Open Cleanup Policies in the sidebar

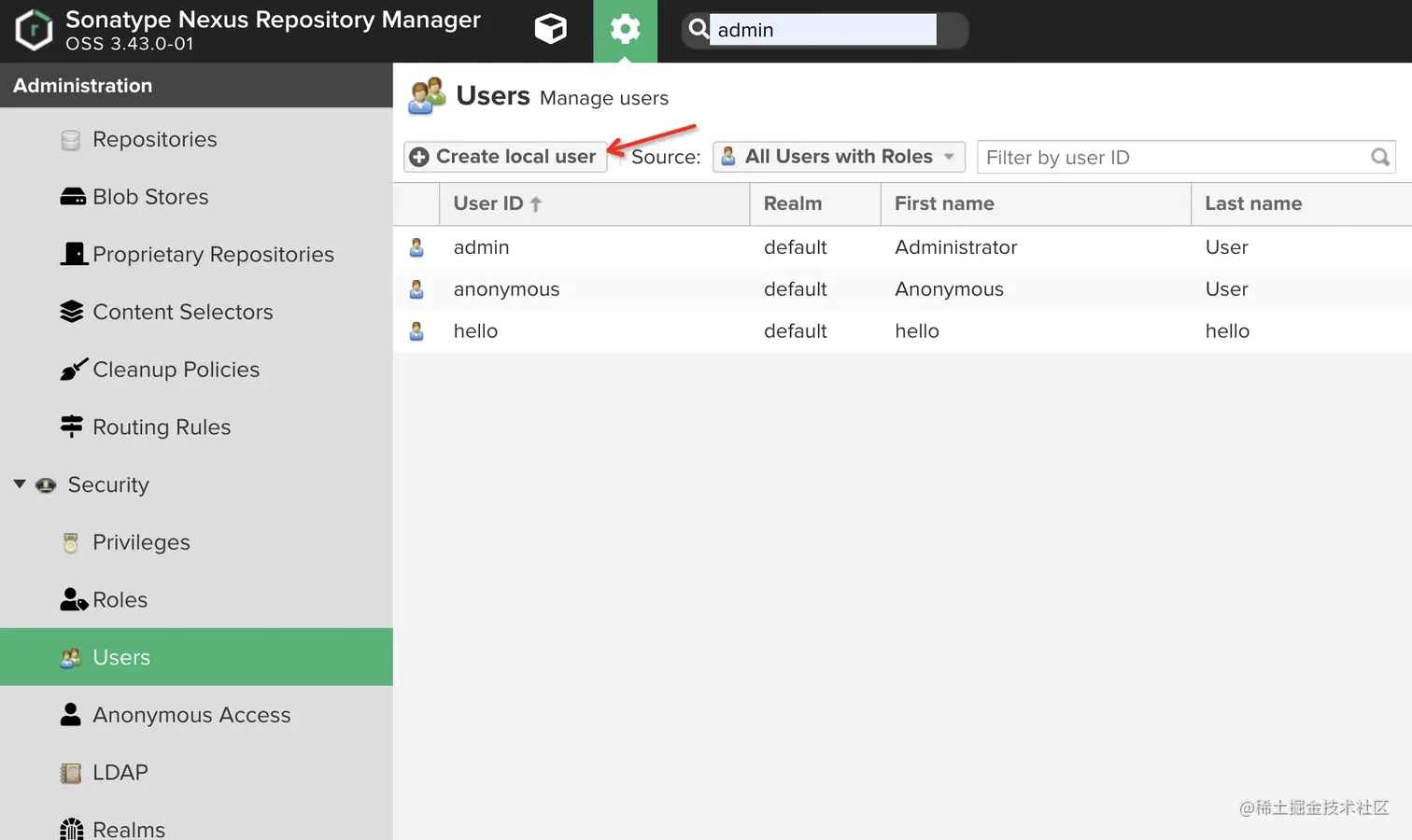click(176, 370)
